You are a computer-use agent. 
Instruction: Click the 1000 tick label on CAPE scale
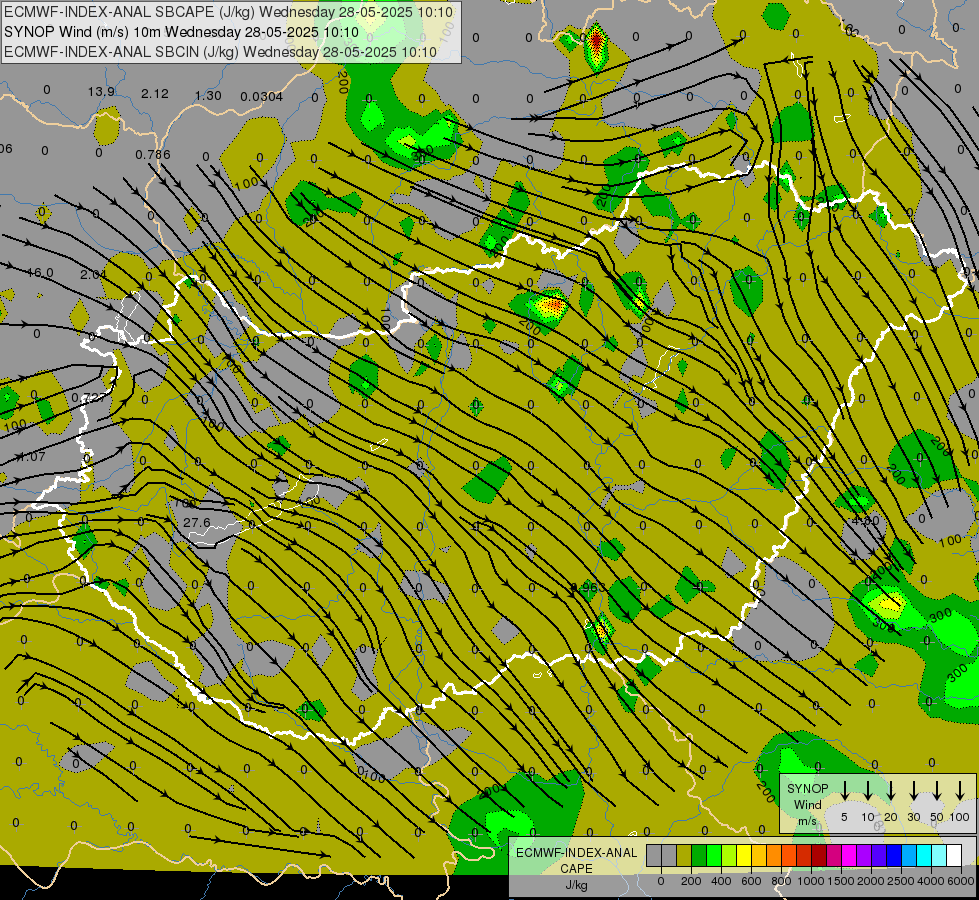point(811,881)
